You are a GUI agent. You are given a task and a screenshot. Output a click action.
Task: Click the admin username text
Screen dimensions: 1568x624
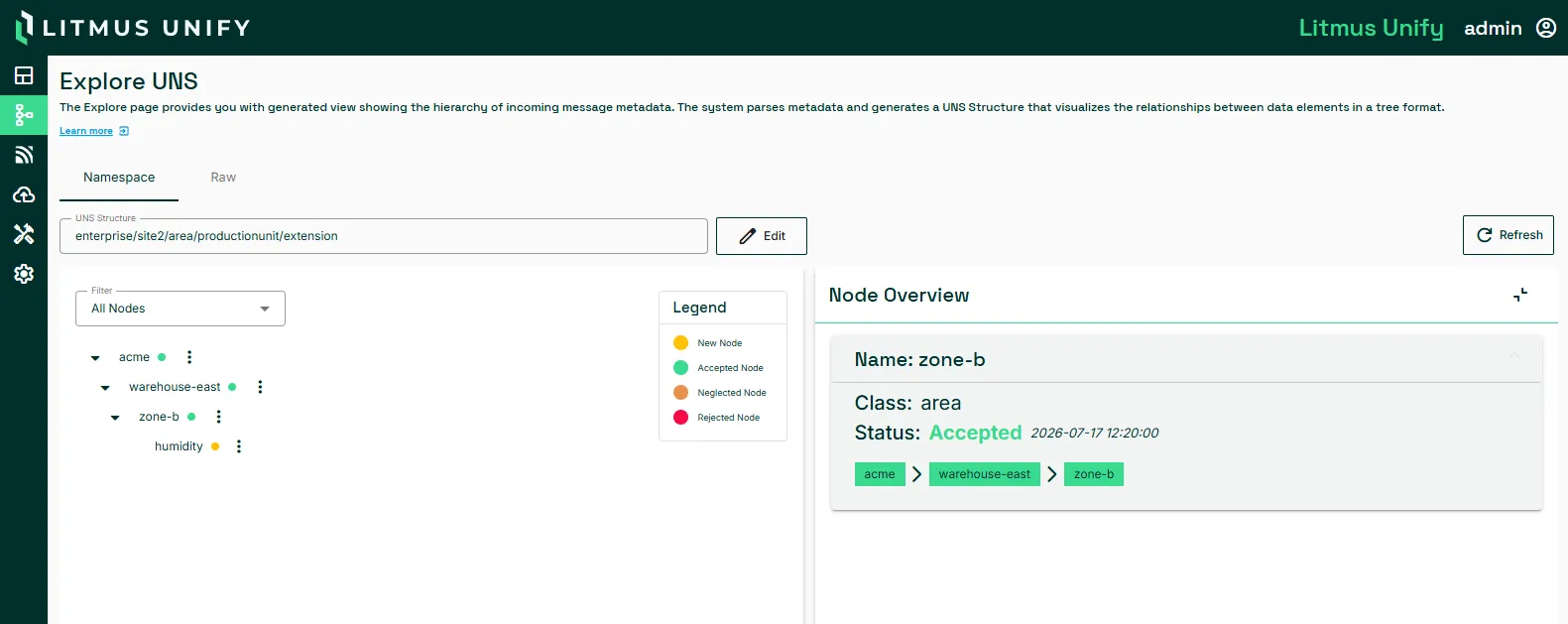1493,28
